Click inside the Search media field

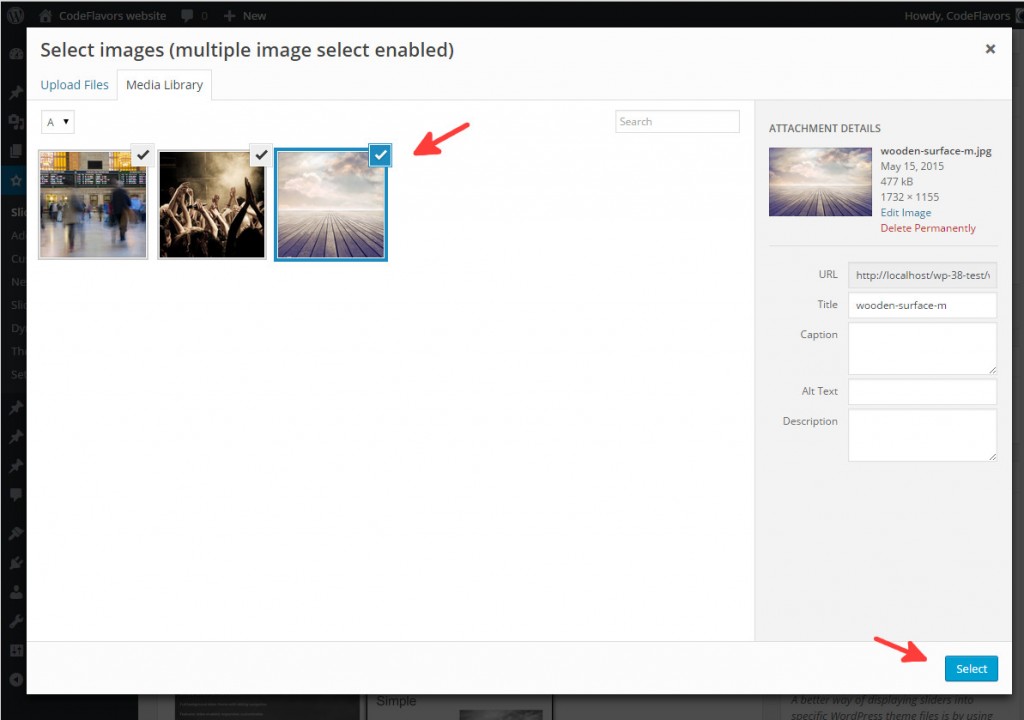click(x=677, y=121)
